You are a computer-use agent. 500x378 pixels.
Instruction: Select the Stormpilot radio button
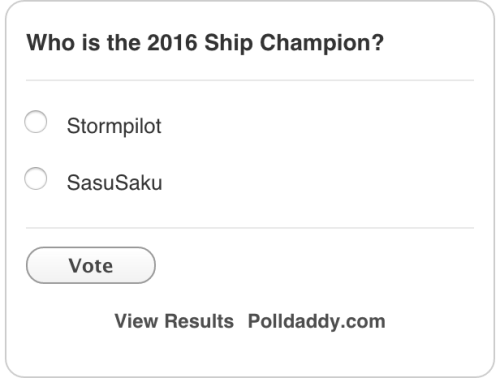click(x=36, y=122)
